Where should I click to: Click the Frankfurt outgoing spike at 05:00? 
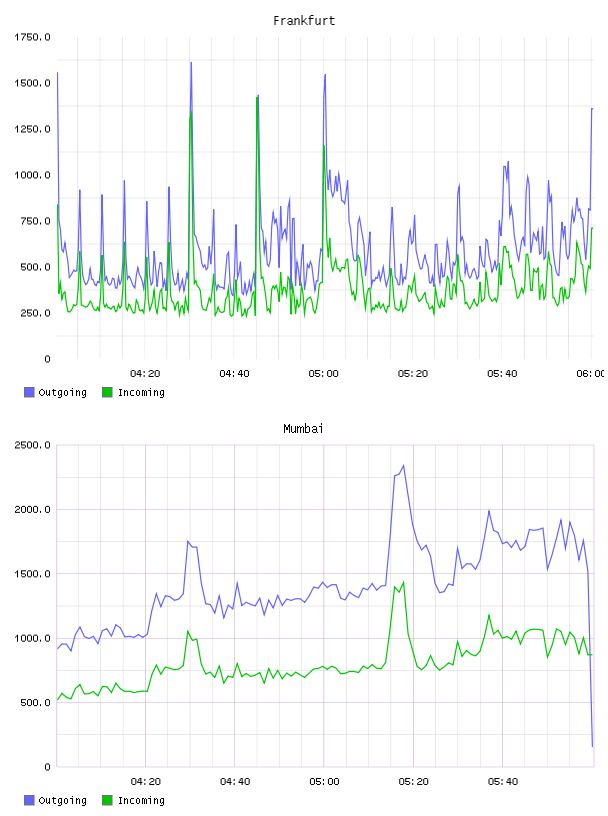[x=325, y=75]
